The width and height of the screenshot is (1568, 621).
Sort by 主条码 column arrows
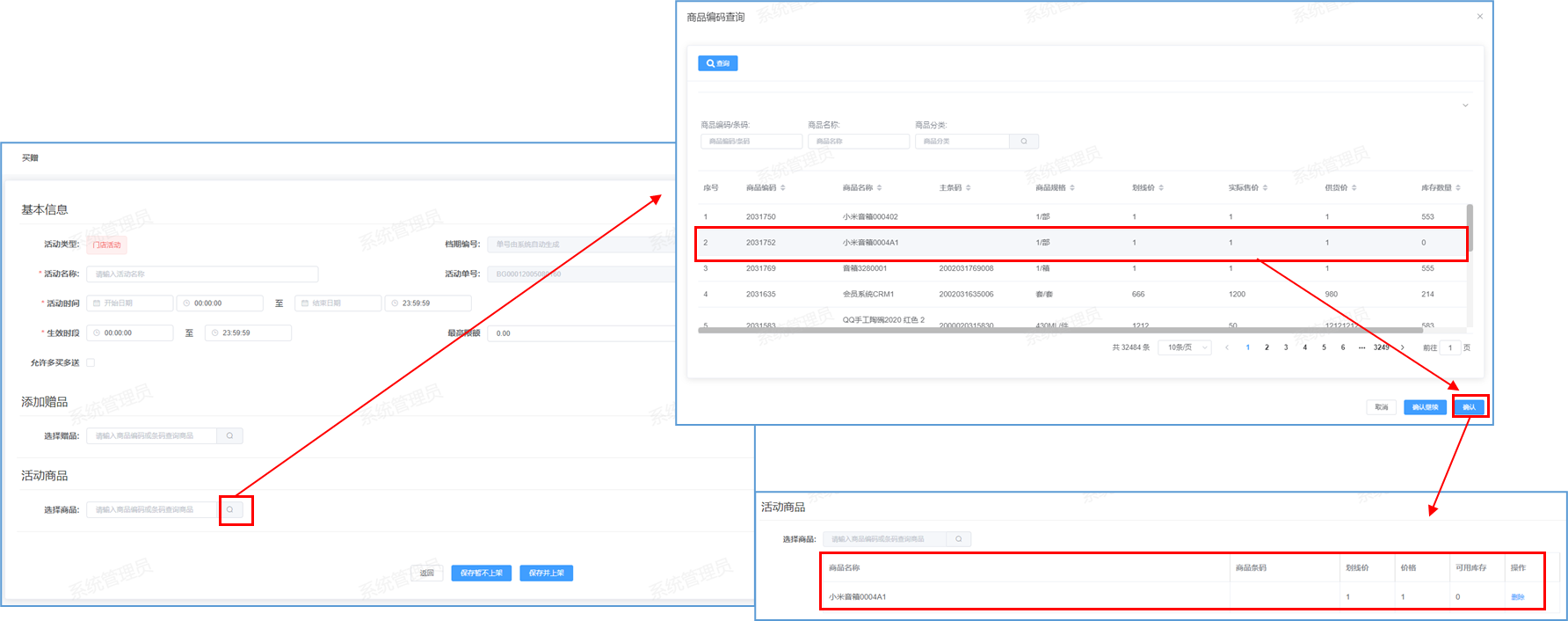(968, 187)
